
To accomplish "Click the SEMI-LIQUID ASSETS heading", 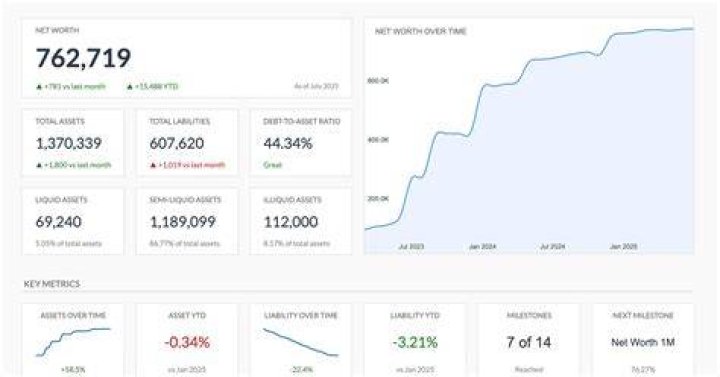I will (185, 200).
